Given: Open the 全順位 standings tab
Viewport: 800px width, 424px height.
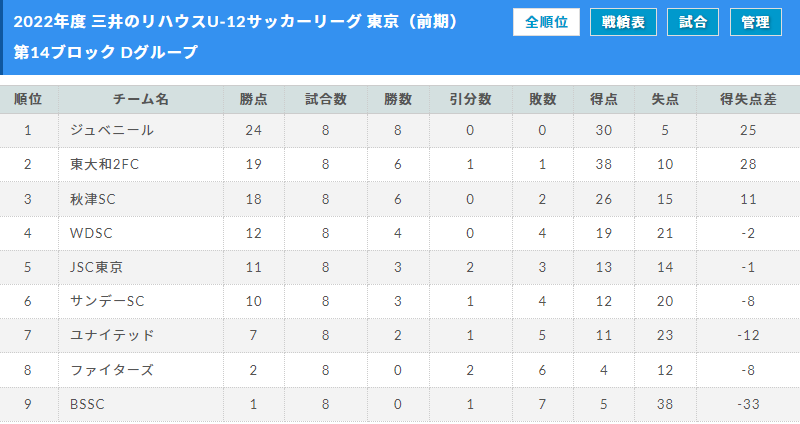Looking at the screenshot, I should tap(546, 22).
